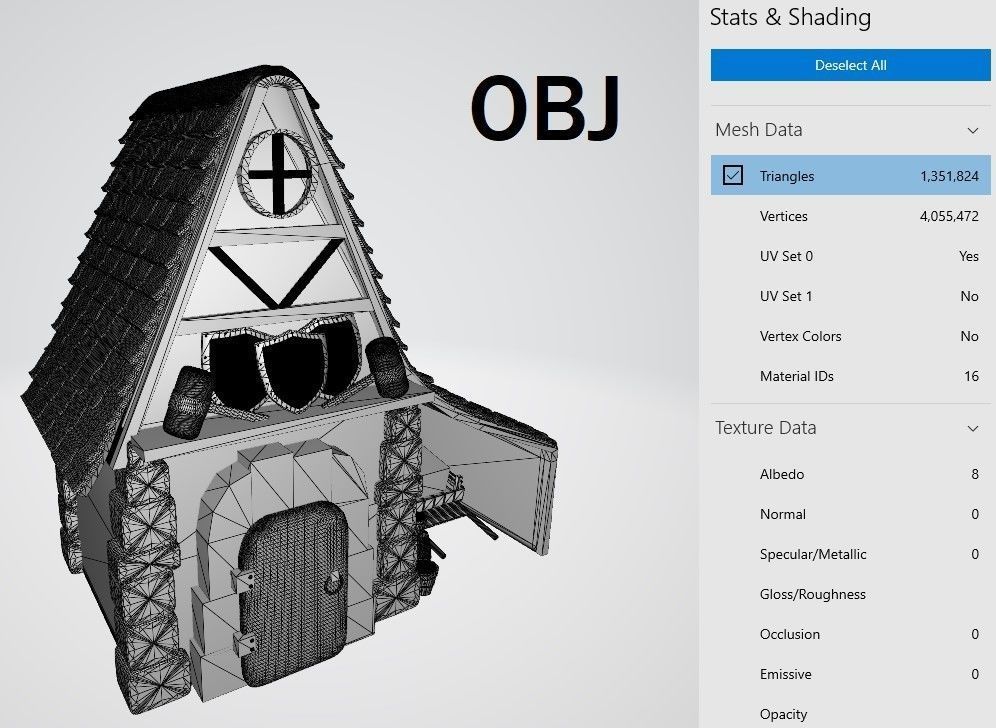Select the Gloss/Roughness row

coord(851,594)
